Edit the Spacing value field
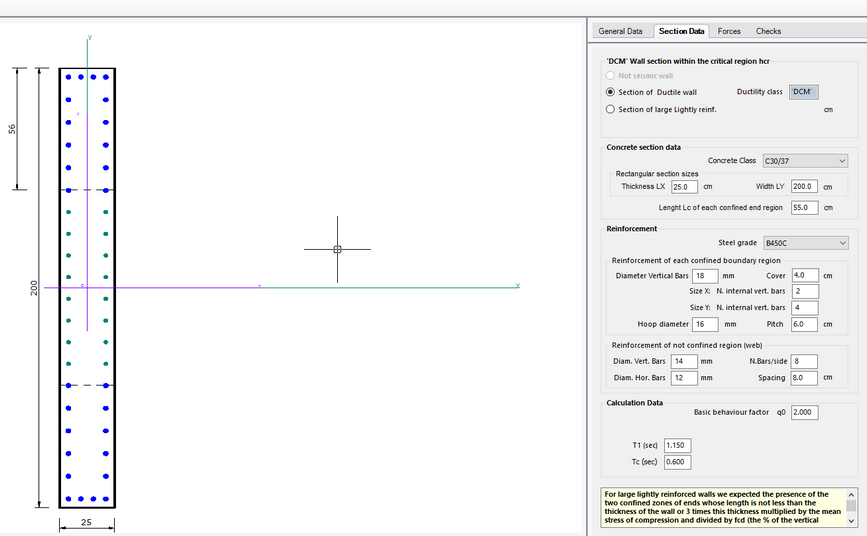 [x=804, y=378]
